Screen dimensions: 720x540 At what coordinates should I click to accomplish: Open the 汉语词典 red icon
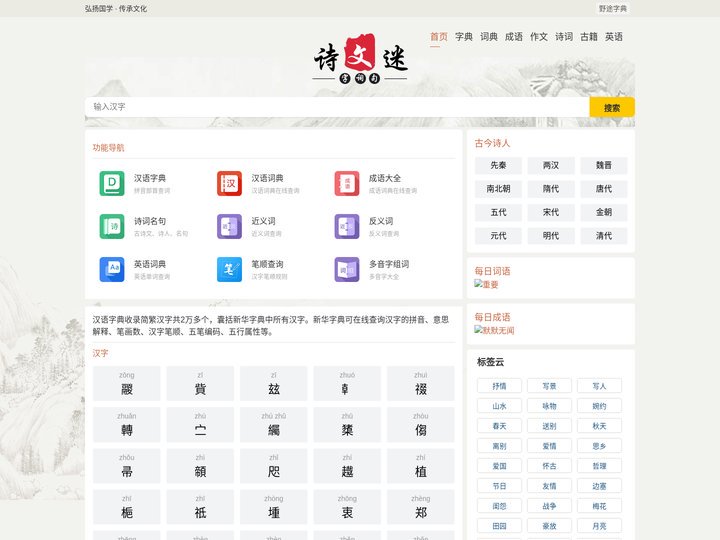pyautogui.click(x=229, y=183)
